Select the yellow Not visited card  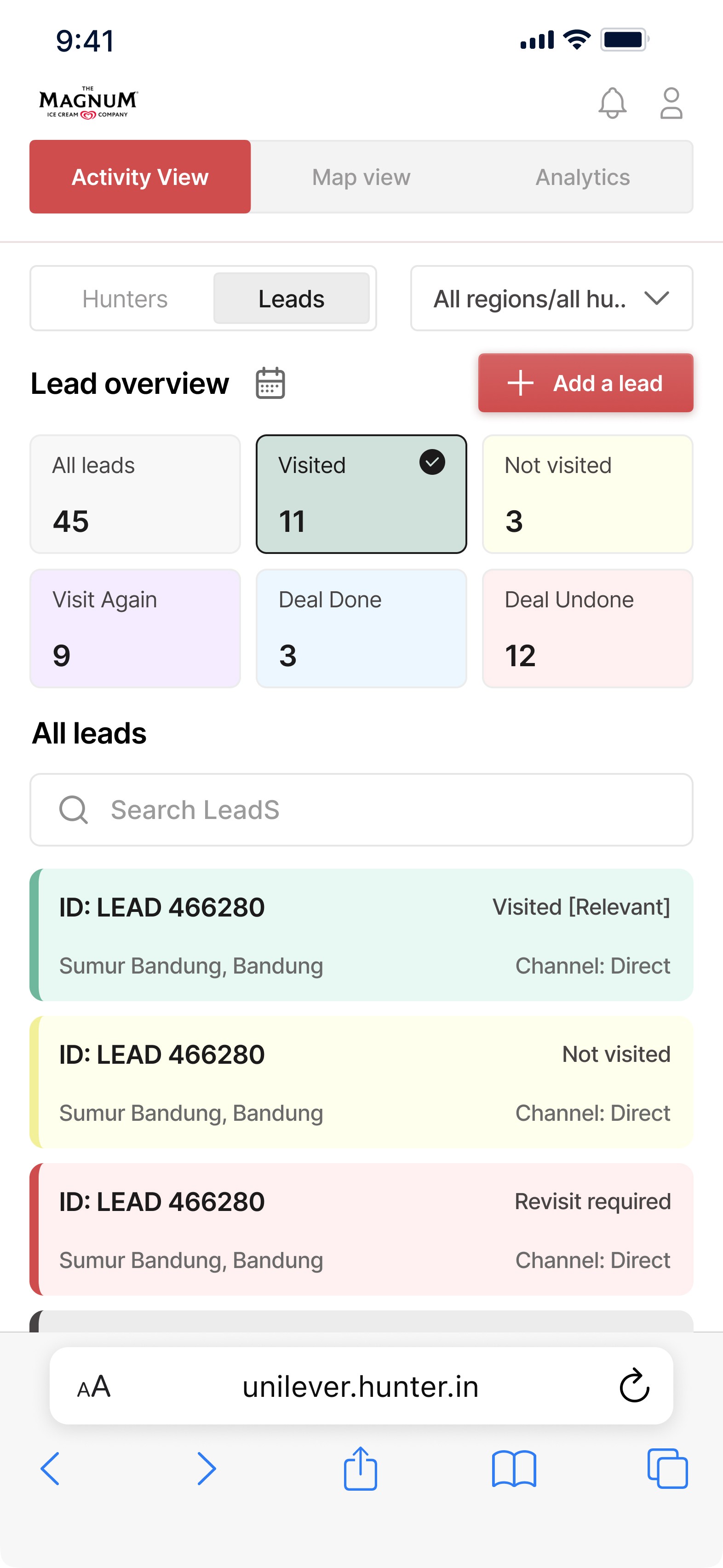point(587,494)
